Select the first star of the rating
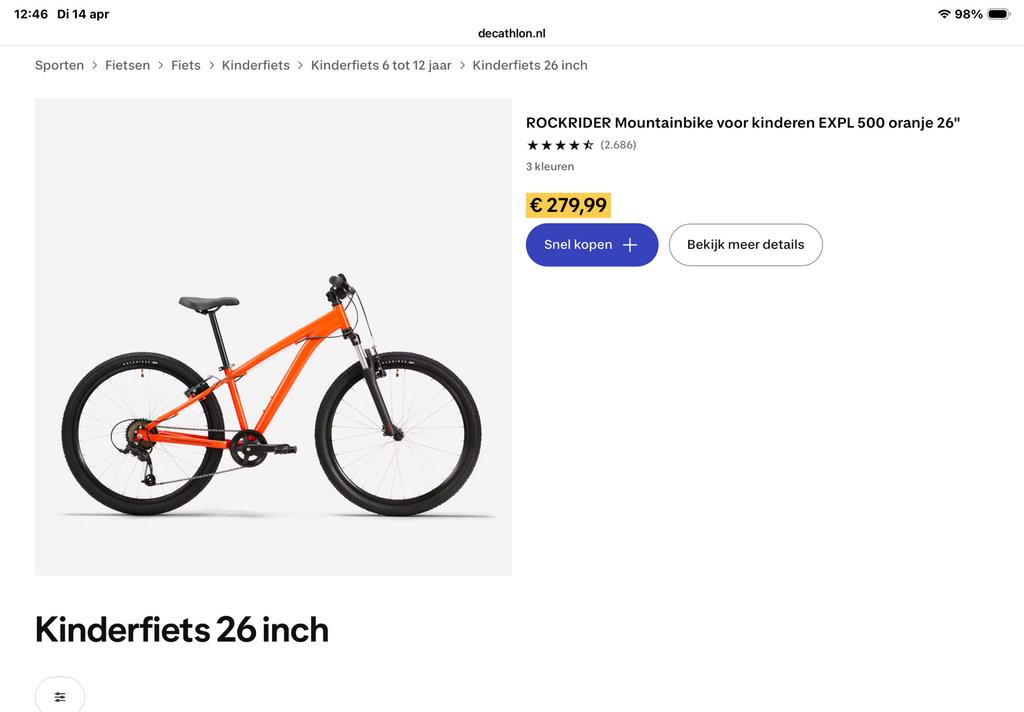This screenshot has width=1024, height=712. (532, 144)
